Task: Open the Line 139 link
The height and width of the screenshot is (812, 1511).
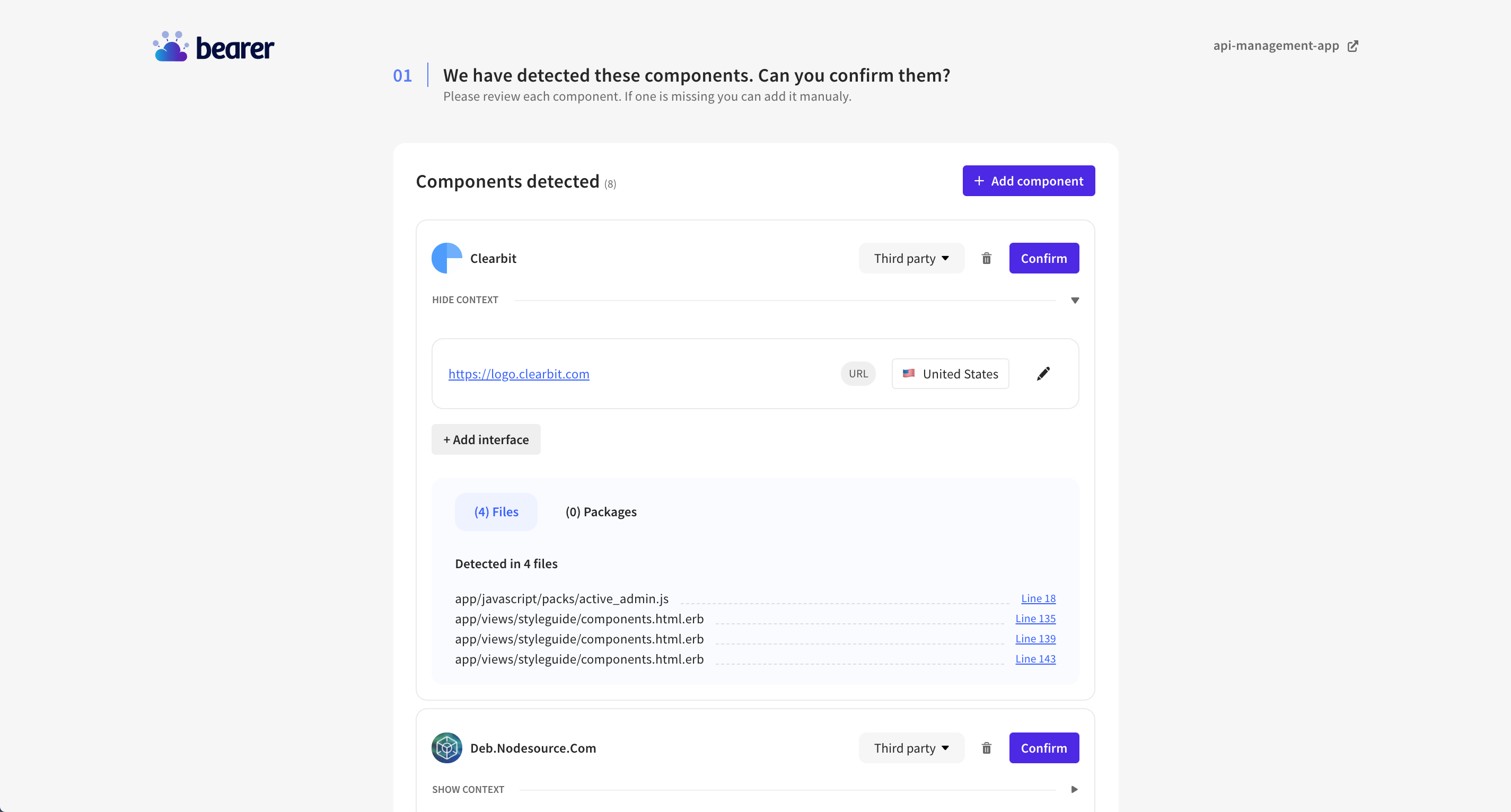Action: point(1035,639)
